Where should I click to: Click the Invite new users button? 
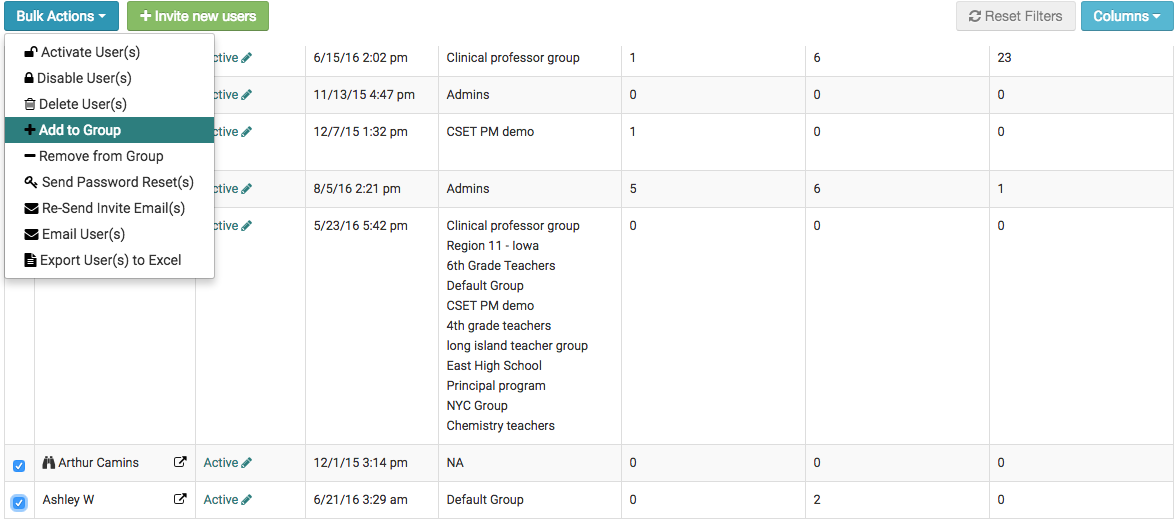tap(198, 16)
